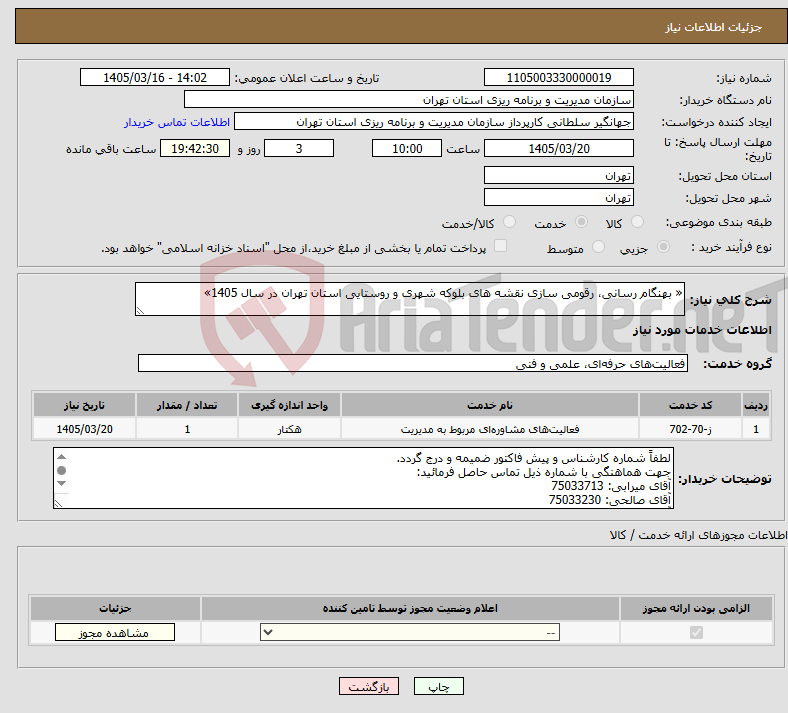Click the remaining days field showing 3
This screenshot has width=788, height=713.
coord(299,148)
